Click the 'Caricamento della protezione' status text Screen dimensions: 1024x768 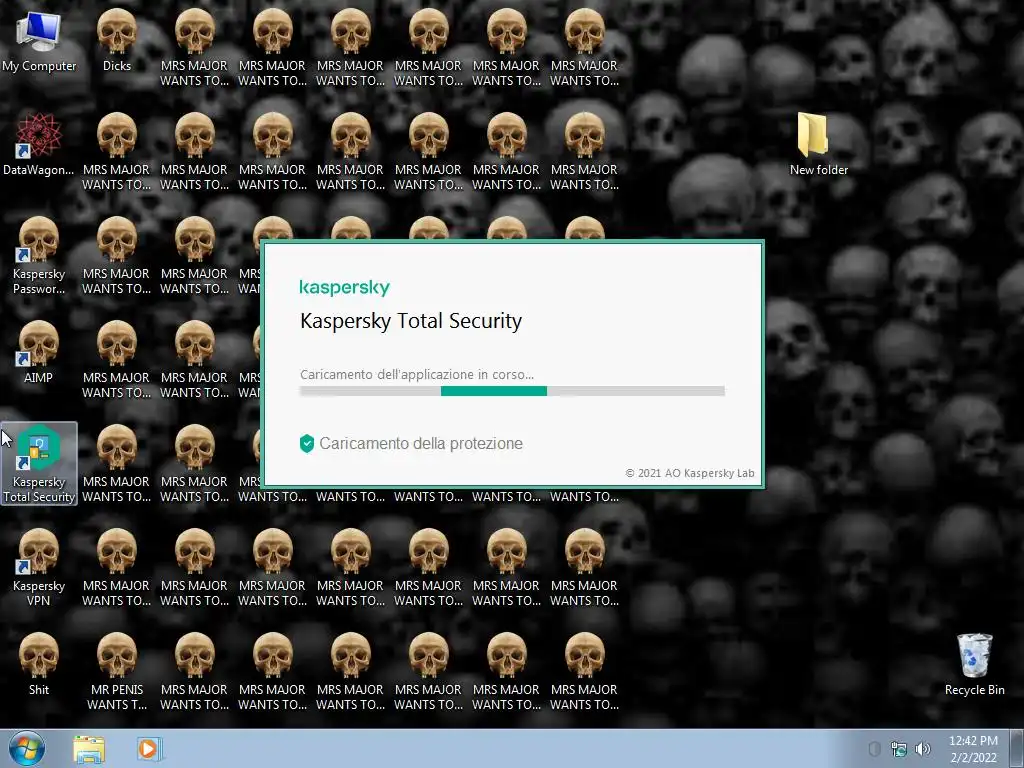(421, 443)
